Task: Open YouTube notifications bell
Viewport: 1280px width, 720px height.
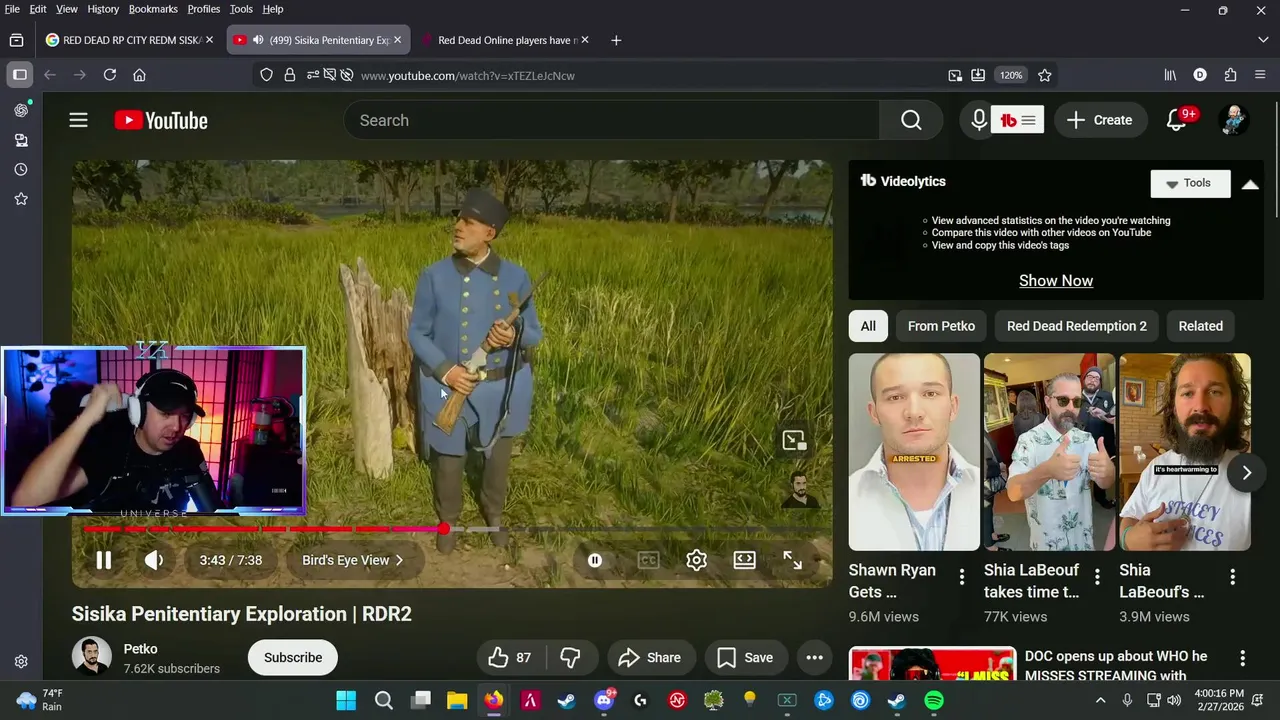Action: (x=1177, y=120)
